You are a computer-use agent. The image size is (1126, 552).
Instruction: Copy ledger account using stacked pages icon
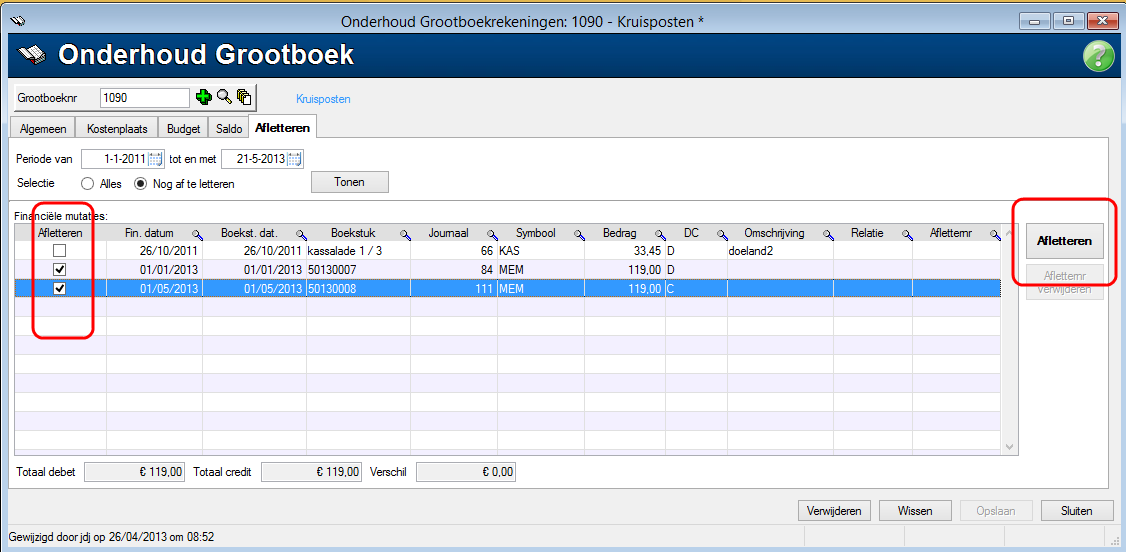(x=244, y=97)
